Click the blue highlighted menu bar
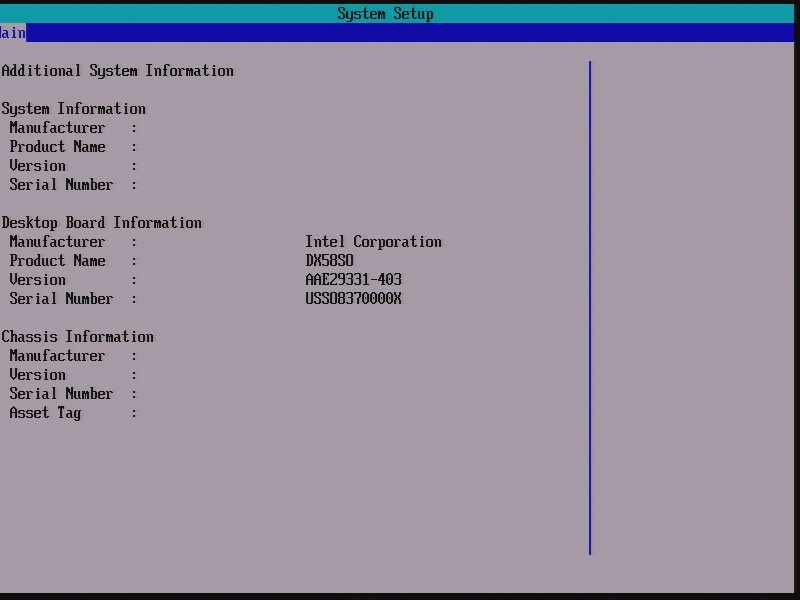Viewport: 800px width, 600px height. click(x=400, y=32)
